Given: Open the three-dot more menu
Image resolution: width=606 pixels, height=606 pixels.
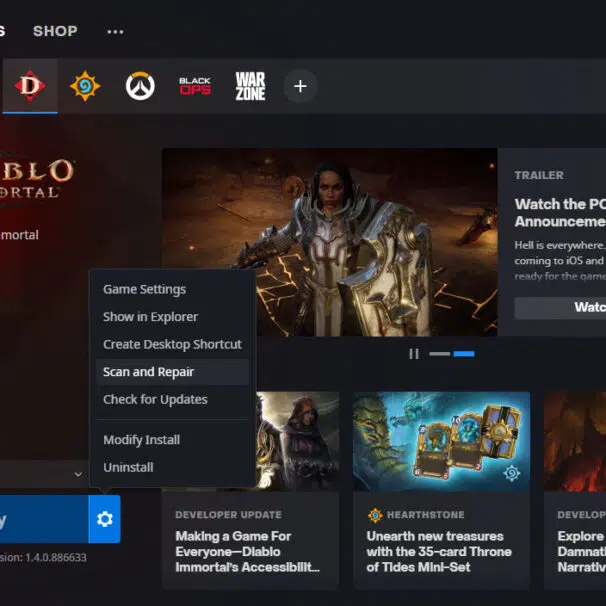Looking at the screenshot, I should tap(115, 31).
